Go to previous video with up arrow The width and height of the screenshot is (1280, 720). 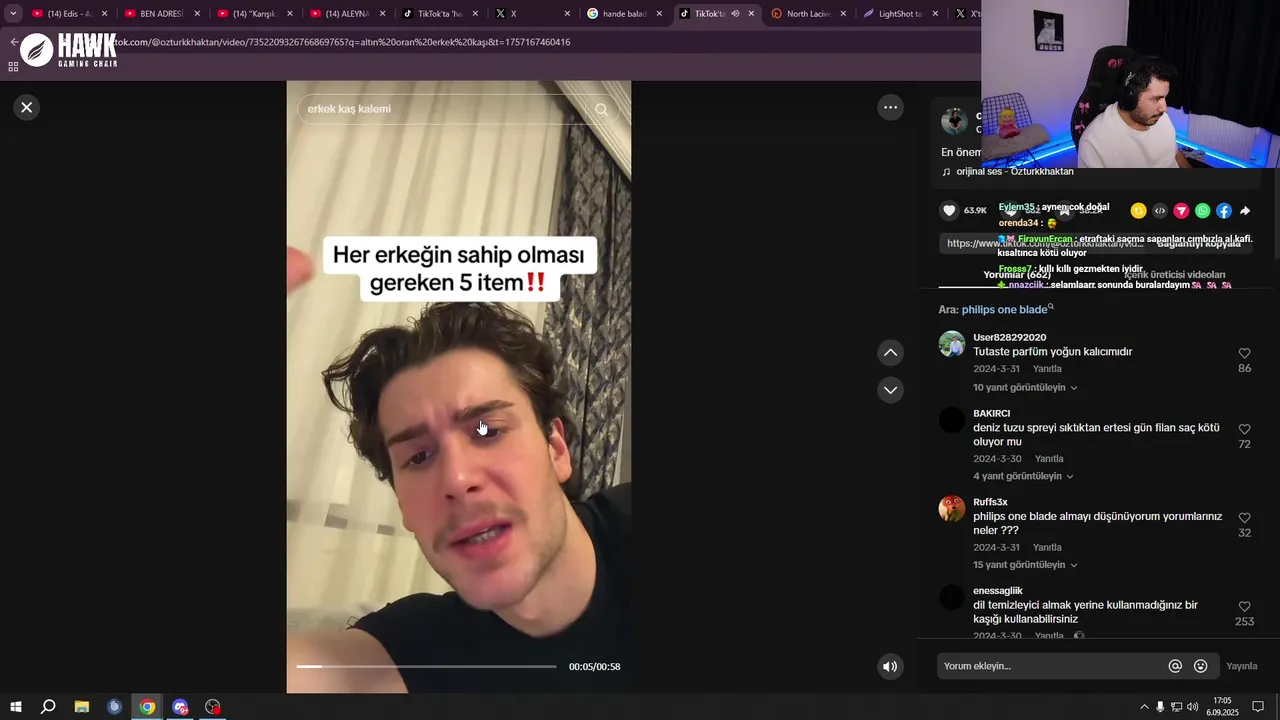pyautogui.click(x=890, y=352)
